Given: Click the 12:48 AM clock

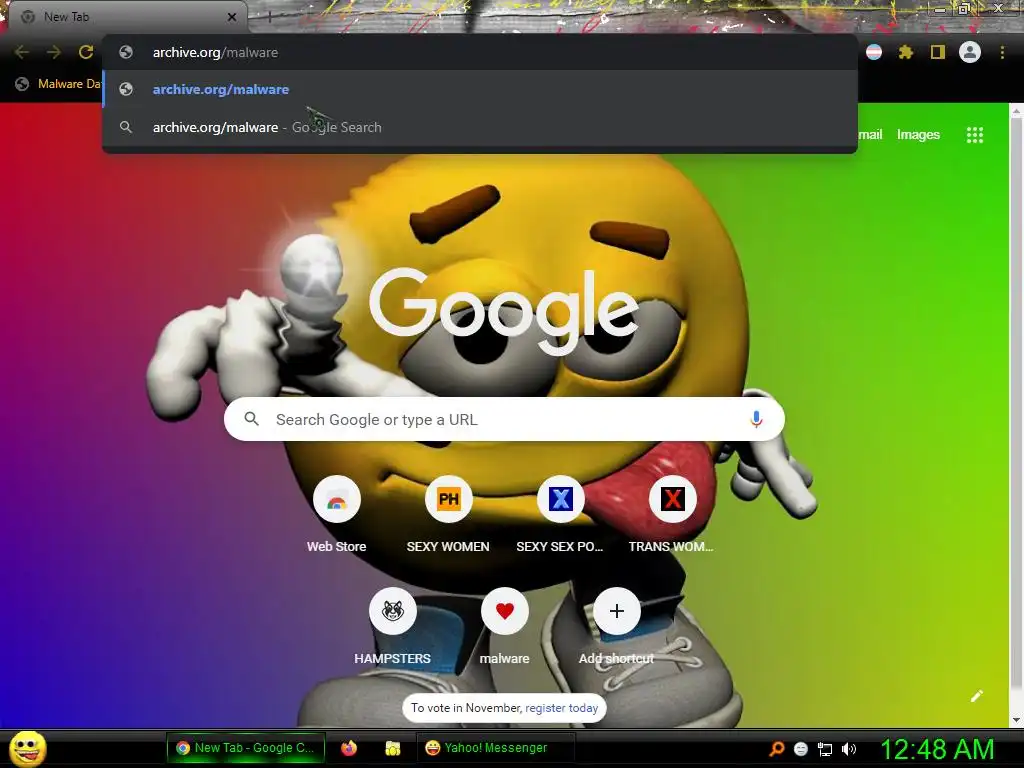Looking at the screenshot, I should pyautogui.click(x=937, y=749).
